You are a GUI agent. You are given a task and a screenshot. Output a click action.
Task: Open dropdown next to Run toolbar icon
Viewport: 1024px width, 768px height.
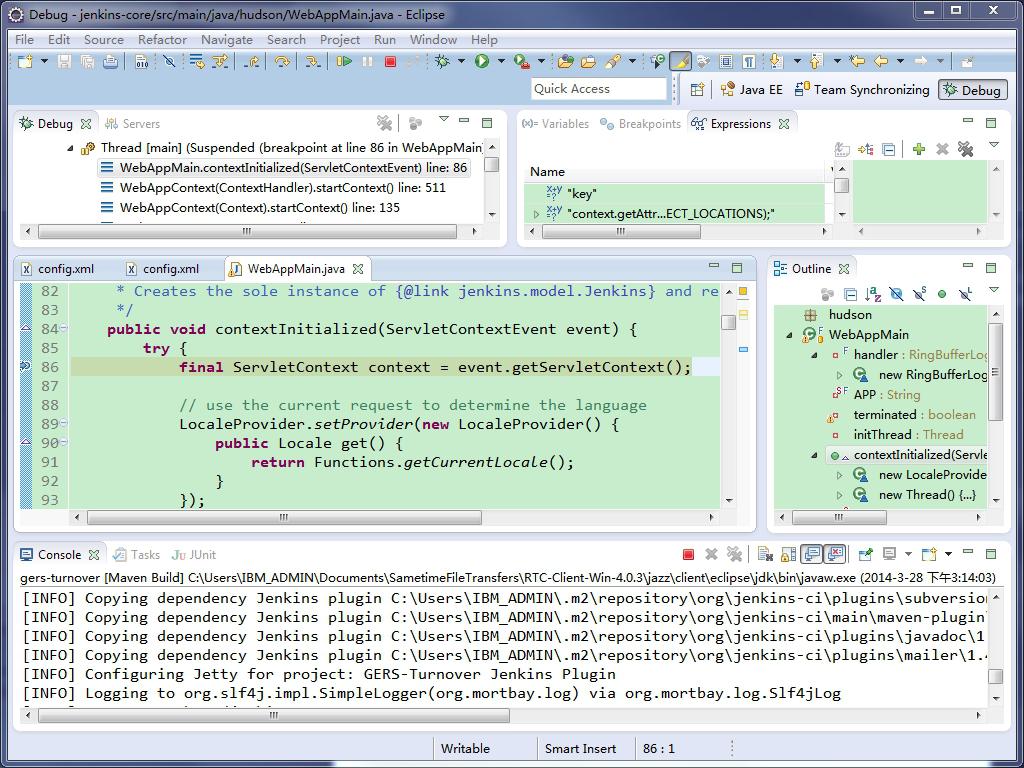coord(501,61)
